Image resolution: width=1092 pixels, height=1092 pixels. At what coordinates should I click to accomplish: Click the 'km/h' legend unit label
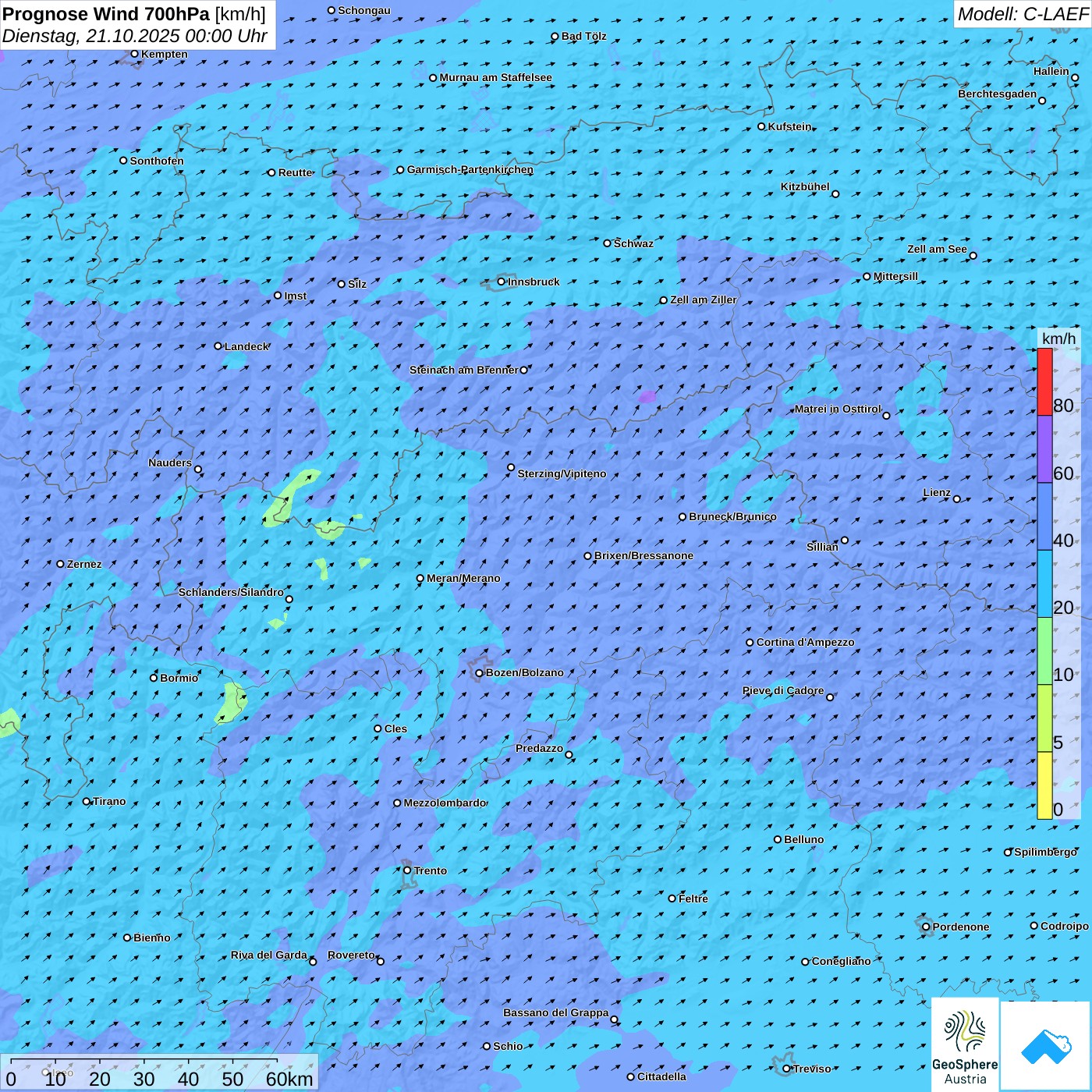pyautogui.click(x=1058, y=338)
